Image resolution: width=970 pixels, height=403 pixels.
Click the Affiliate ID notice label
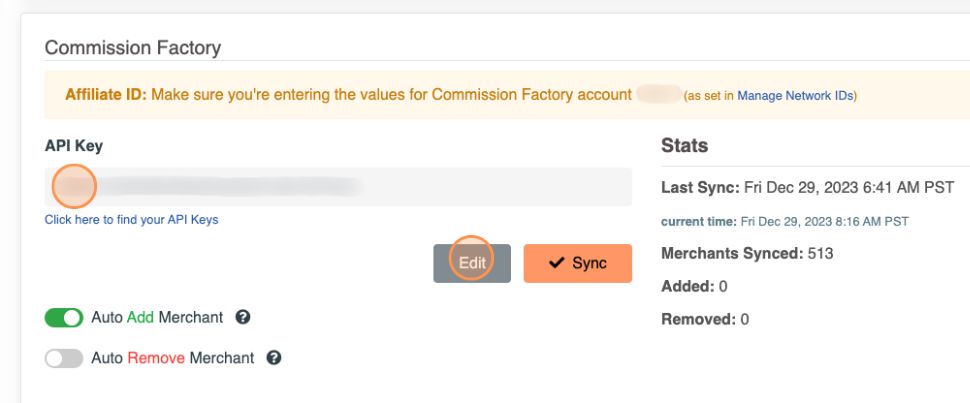[106, 95]
